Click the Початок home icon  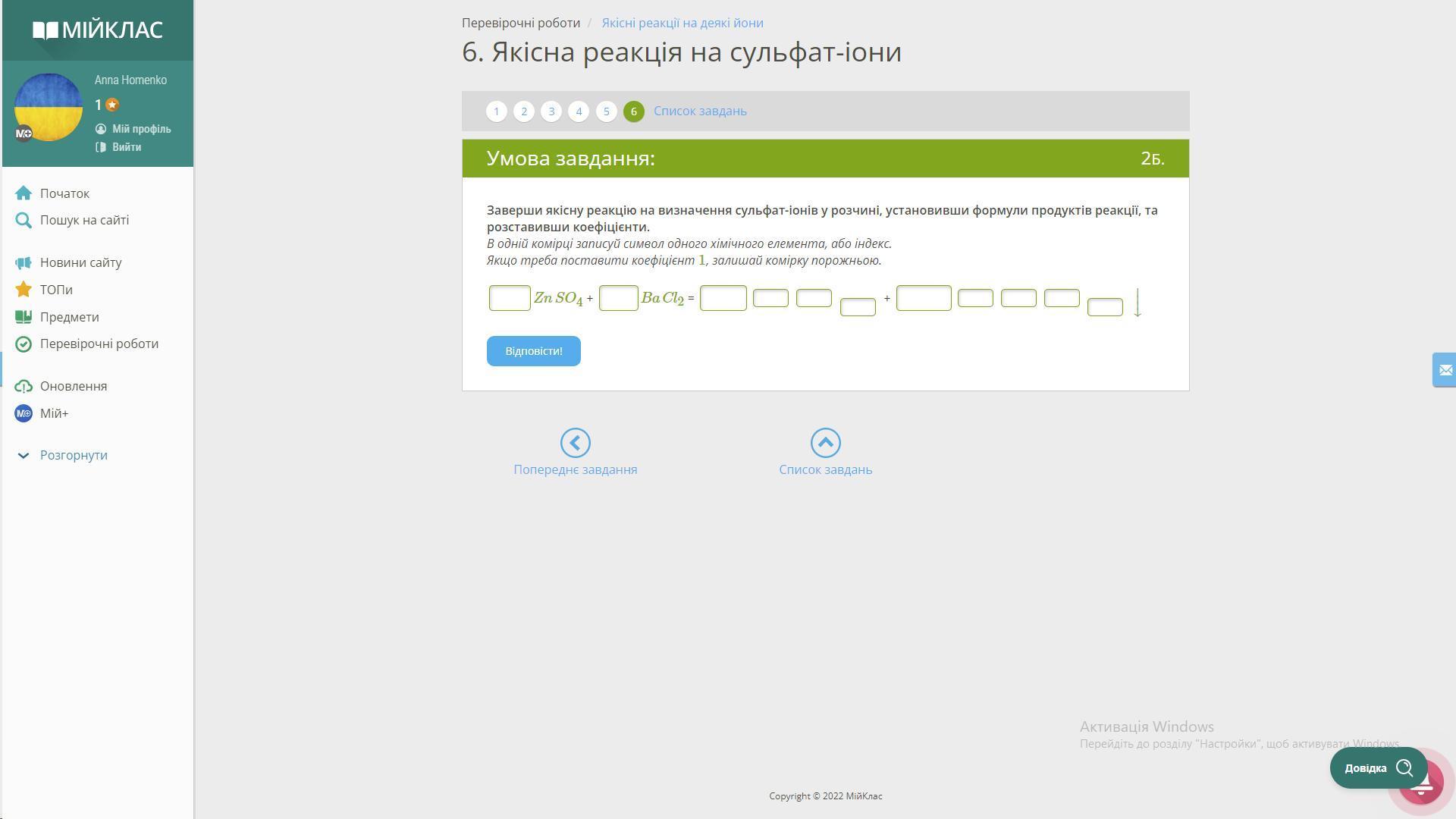point(24,194)
